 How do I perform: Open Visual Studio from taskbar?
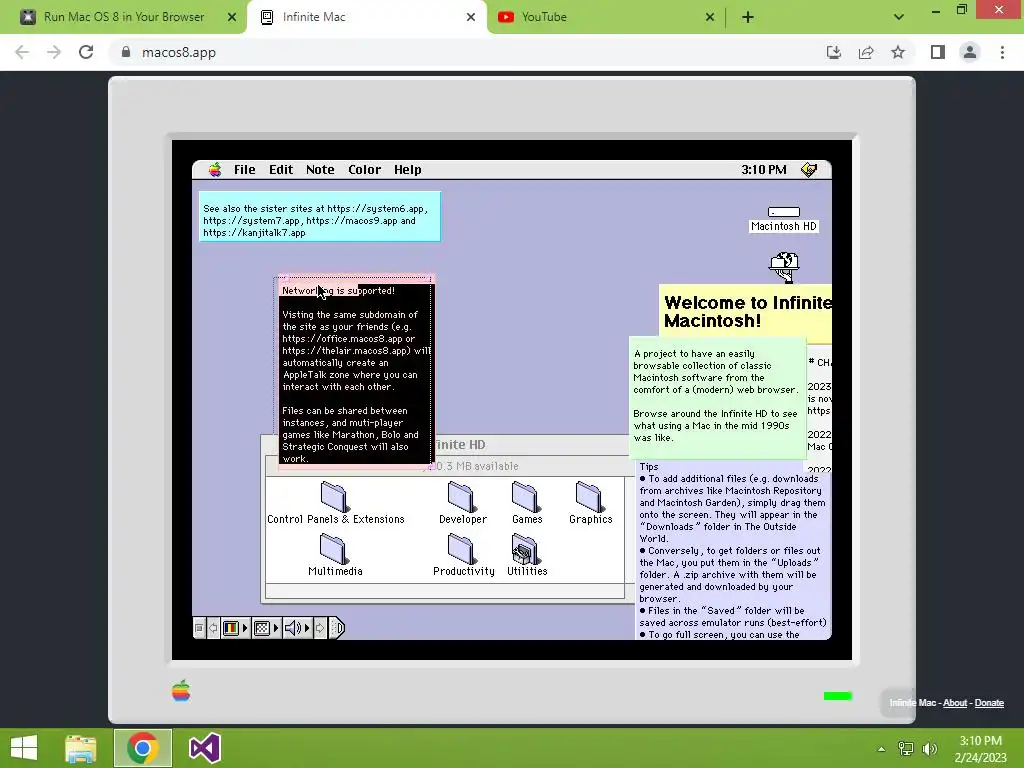pos(204,748)
